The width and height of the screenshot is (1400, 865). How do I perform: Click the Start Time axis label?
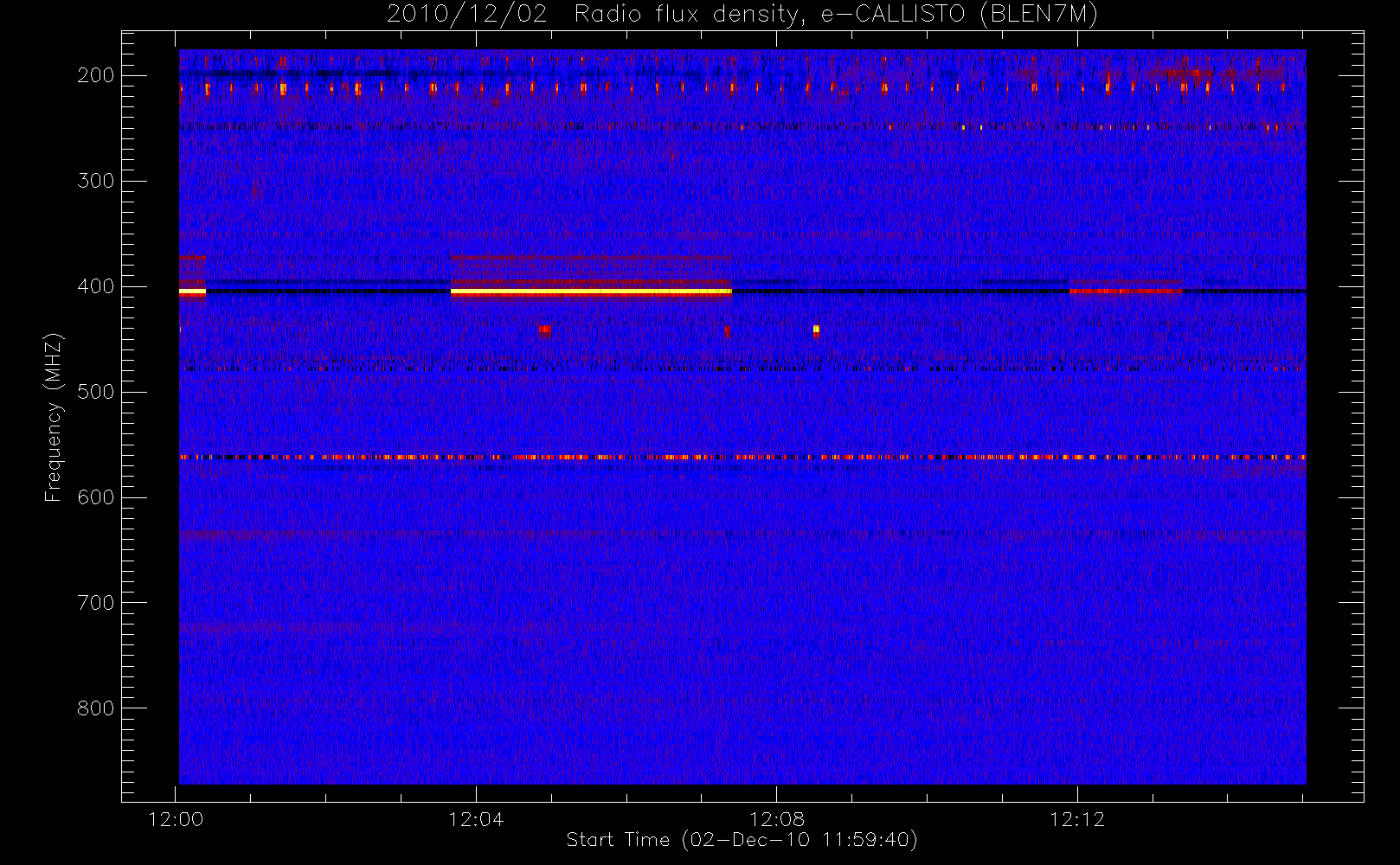pos(742,840)
